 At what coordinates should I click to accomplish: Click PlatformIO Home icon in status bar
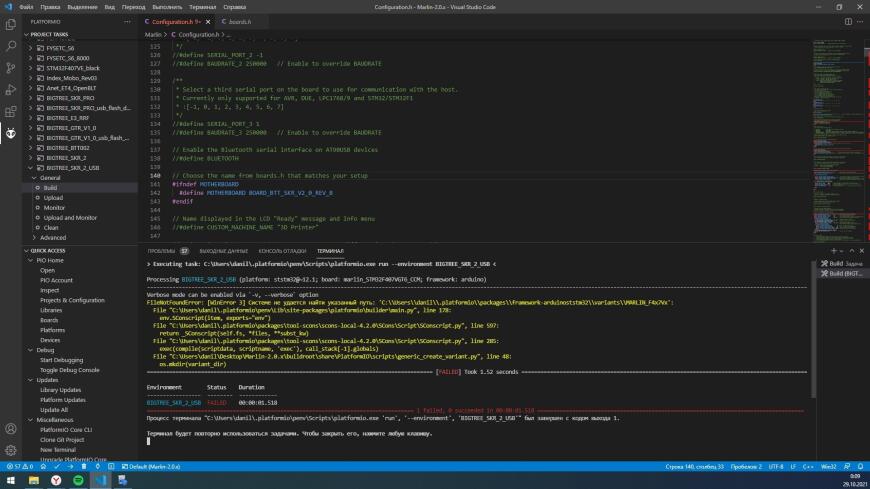tap(43, 467)
